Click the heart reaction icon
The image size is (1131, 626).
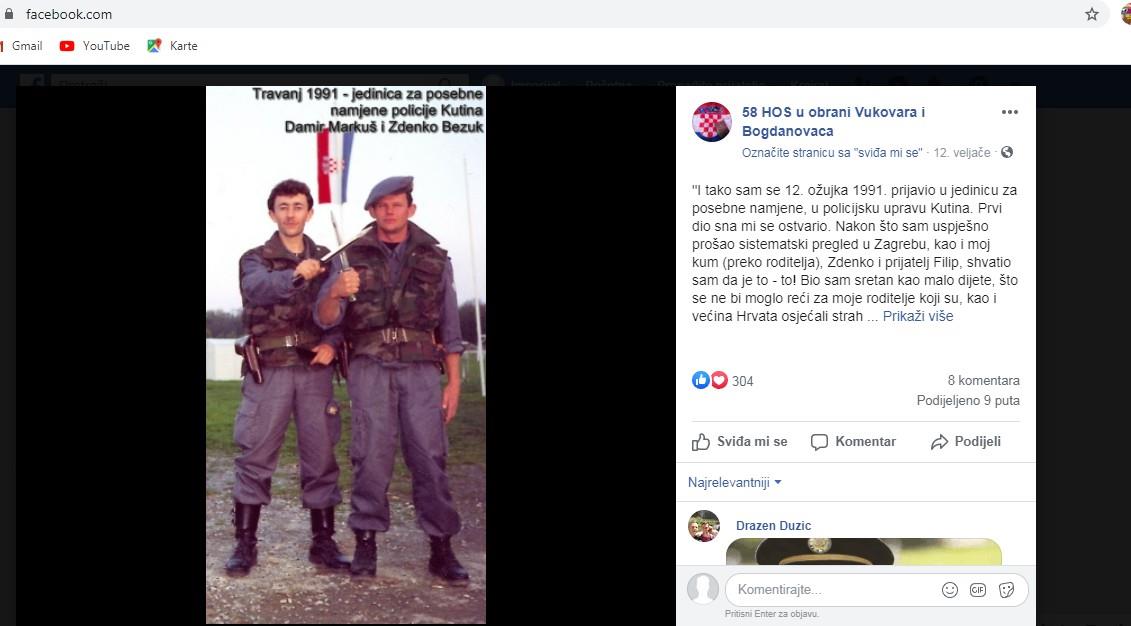click(719, 380)
